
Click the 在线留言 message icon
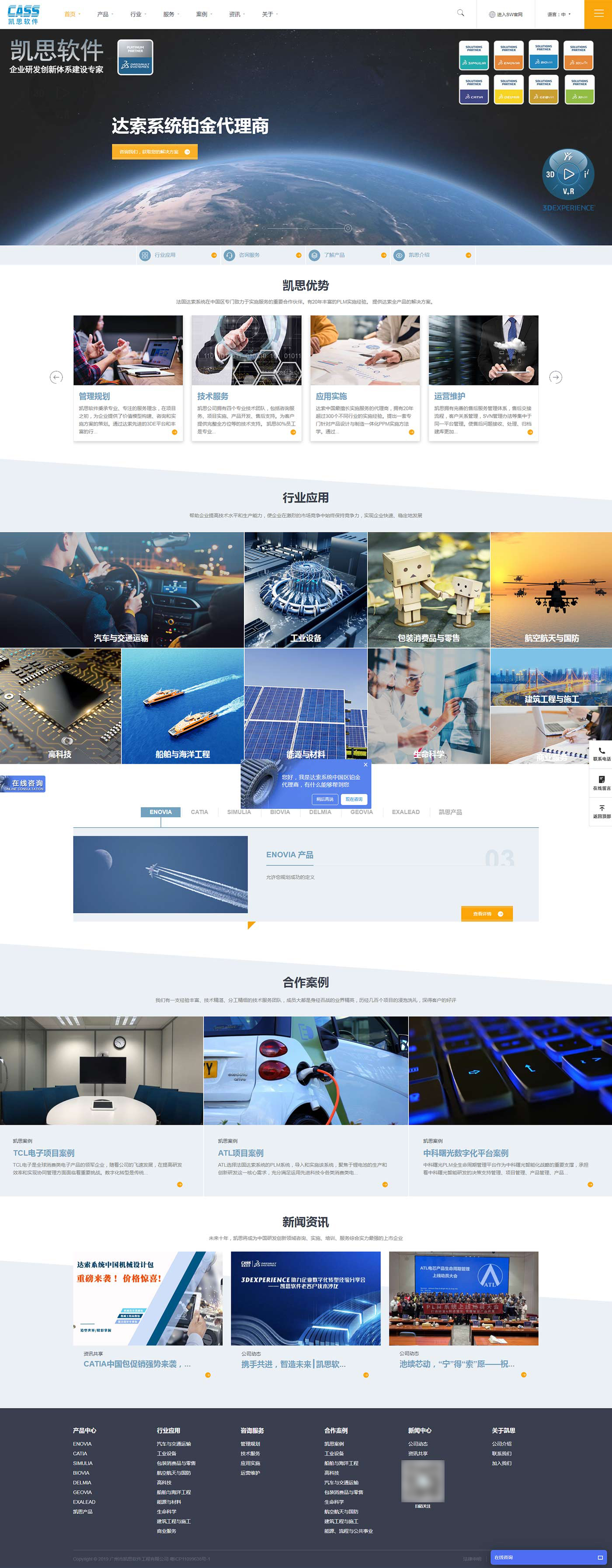602,779
